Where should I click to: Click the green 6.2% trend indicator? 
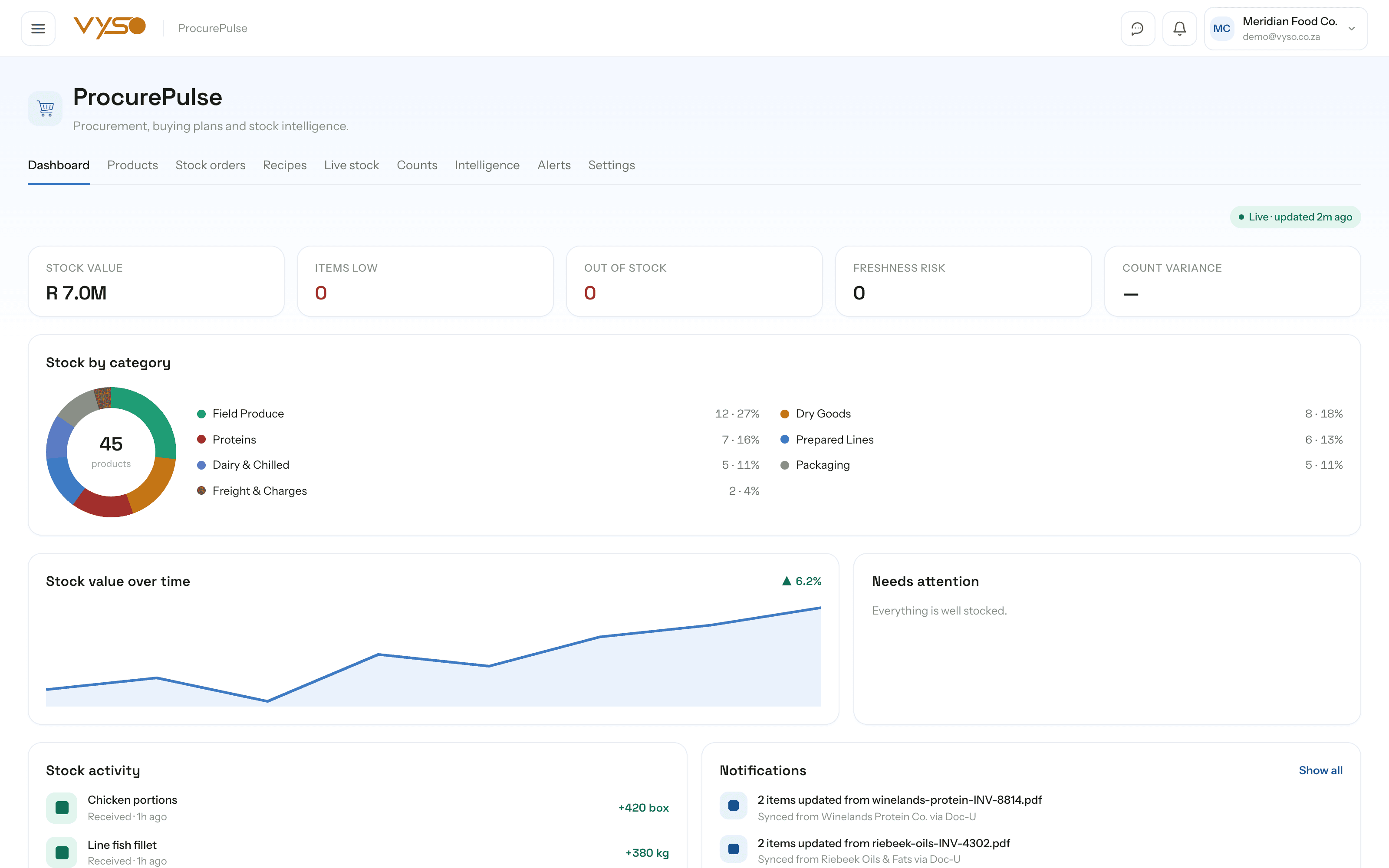click(801, 581)
